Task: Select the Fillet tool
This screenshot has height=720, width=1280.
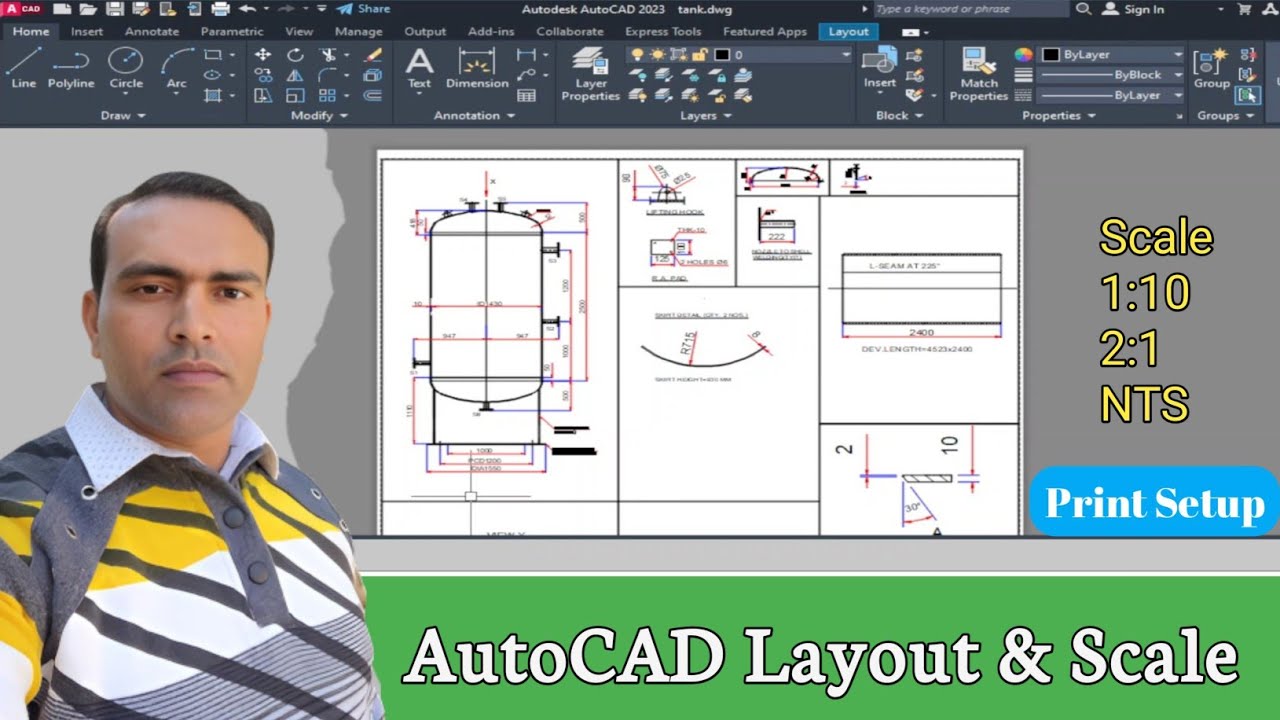Action: (x=328, y=75)
